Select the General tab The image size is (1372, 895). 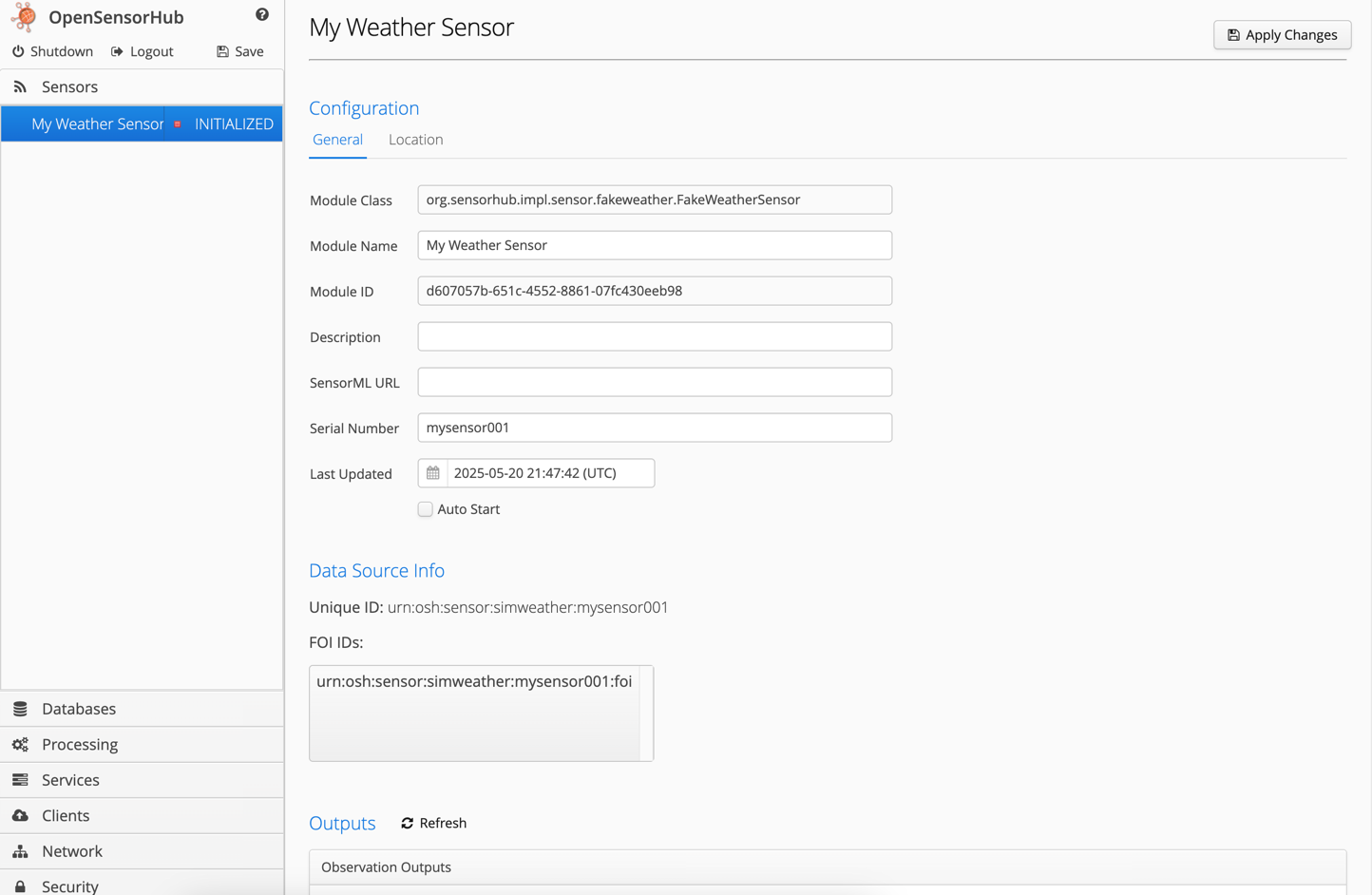(x=337, y=139)
